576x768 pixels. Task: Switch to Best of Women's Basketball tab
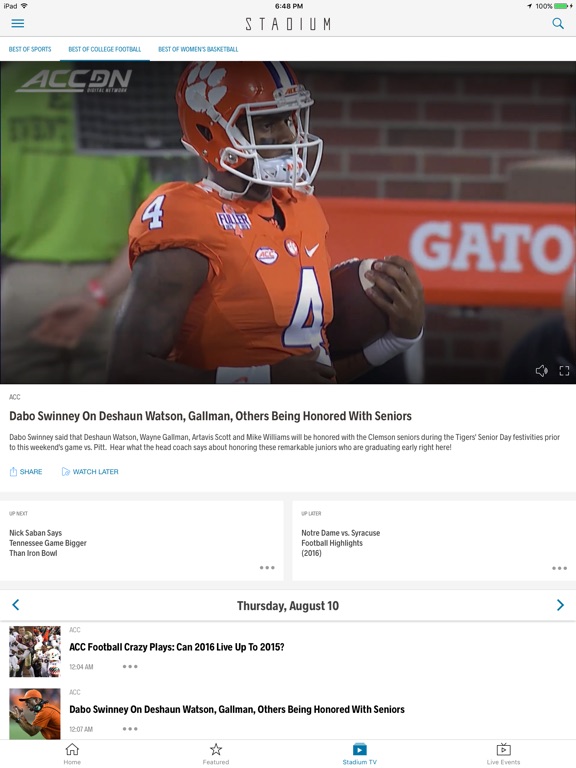198,49
